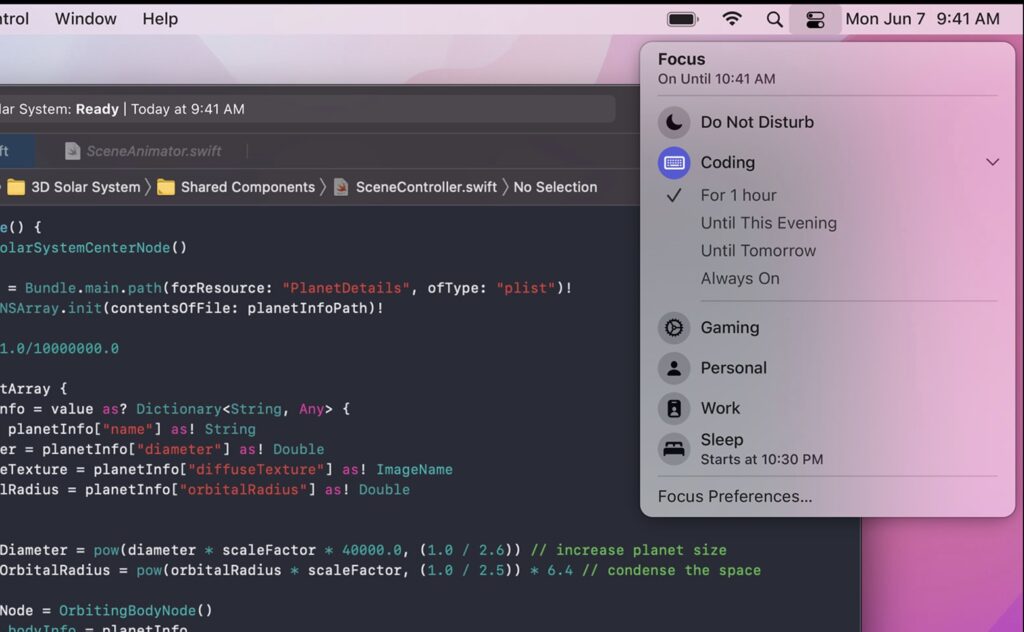Click the Gaming focus icon
The width and height of the screenshot is (1024, 632).
tap(674, 328)
